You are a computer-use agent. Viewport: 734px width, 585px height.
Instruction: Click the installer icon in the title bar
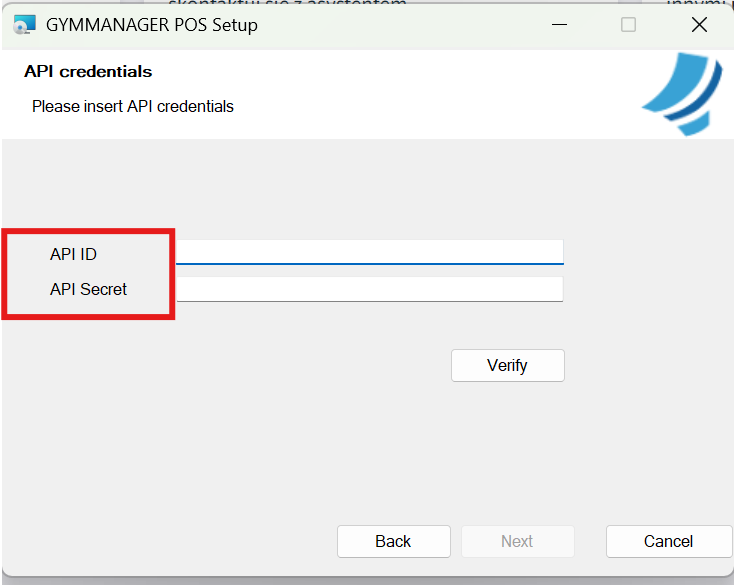[24, 25]
